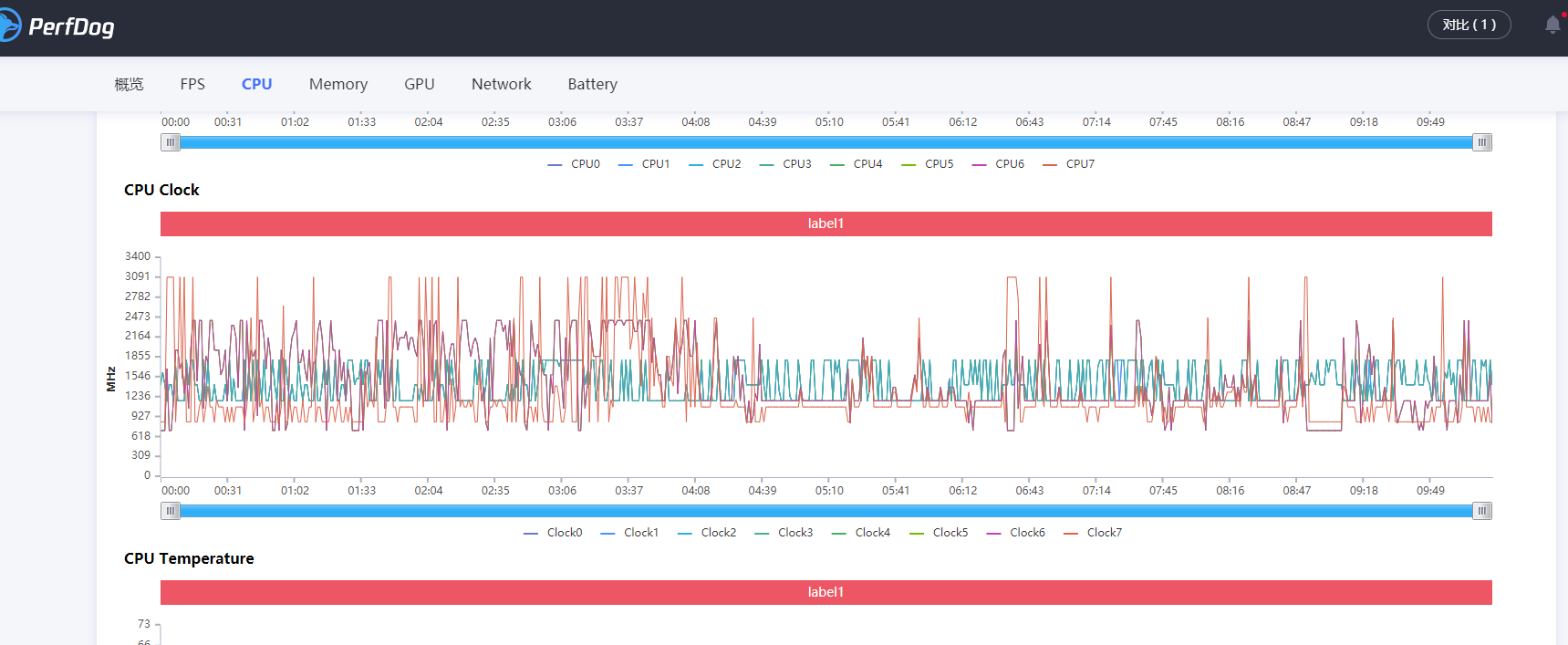1568x645 pixels.
Task: Click CPU Clock zoom slider left handle
Action: 171,511
